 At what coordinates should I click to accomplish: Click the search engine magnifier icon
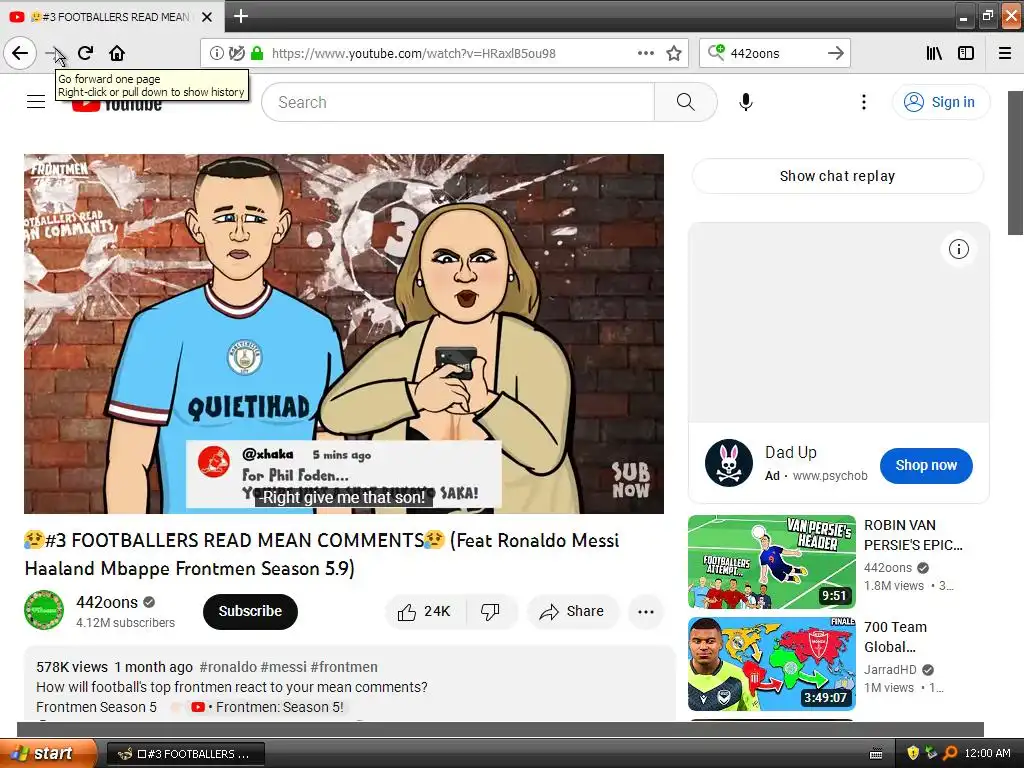(716, 52)
